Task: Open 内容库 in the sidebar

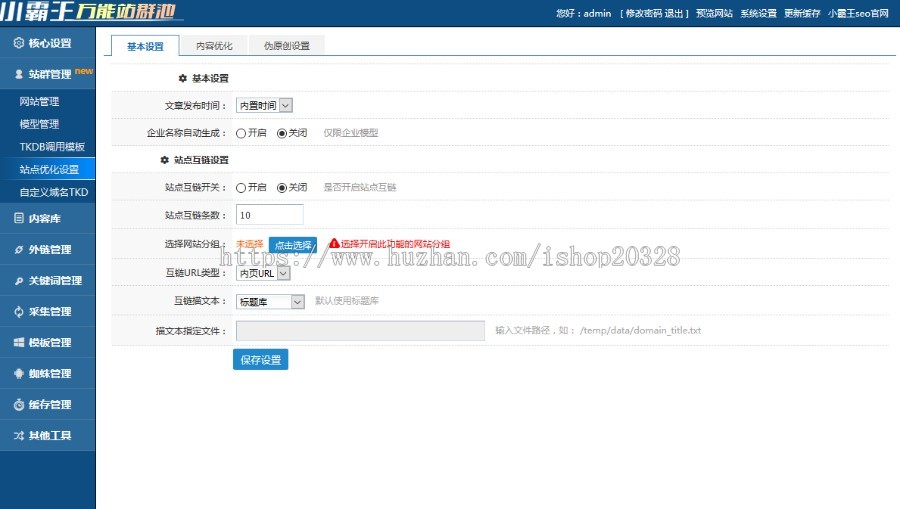Action: point(48,218)
